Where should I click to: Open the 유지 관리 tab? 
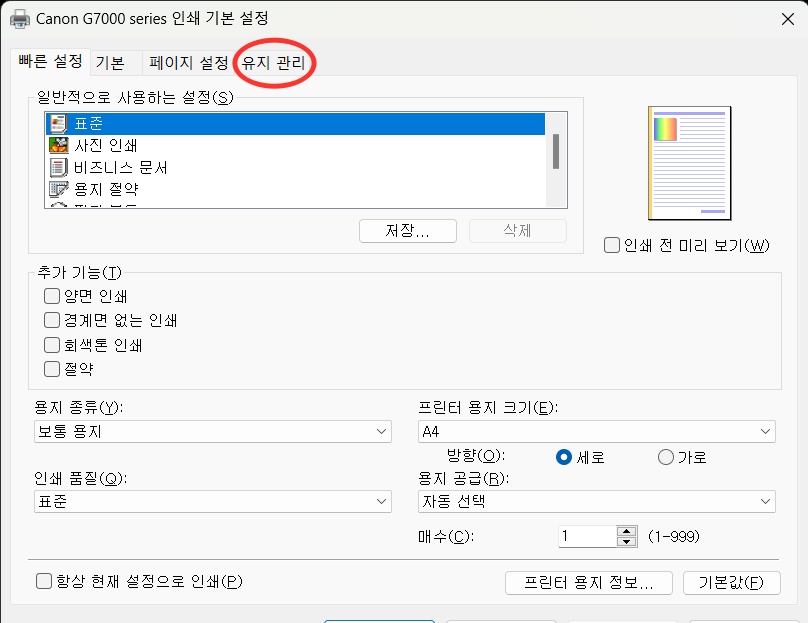point(273,63)
